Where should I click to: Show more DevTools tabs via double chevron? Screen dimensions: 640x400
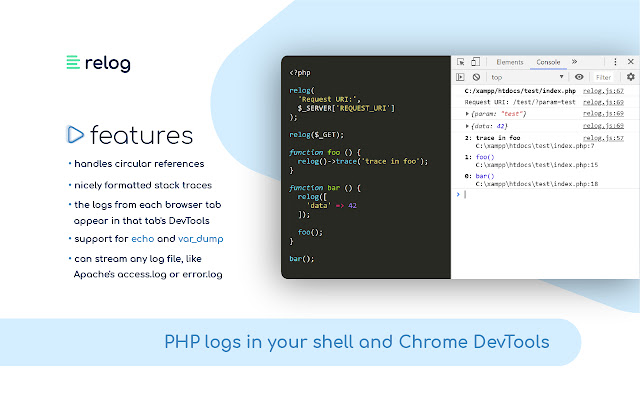pos(574,62)
